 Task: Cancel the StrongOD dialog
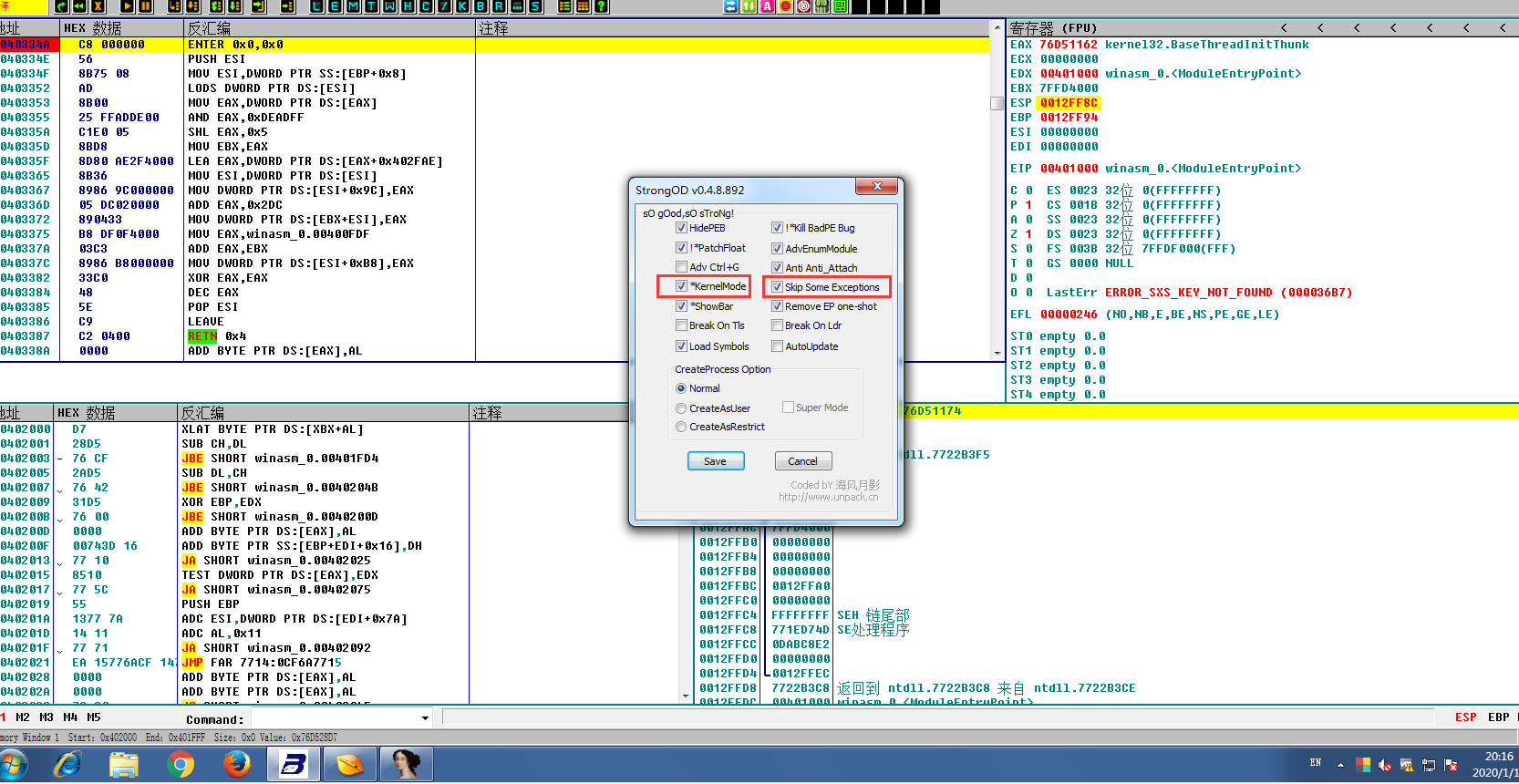point(803,461)
